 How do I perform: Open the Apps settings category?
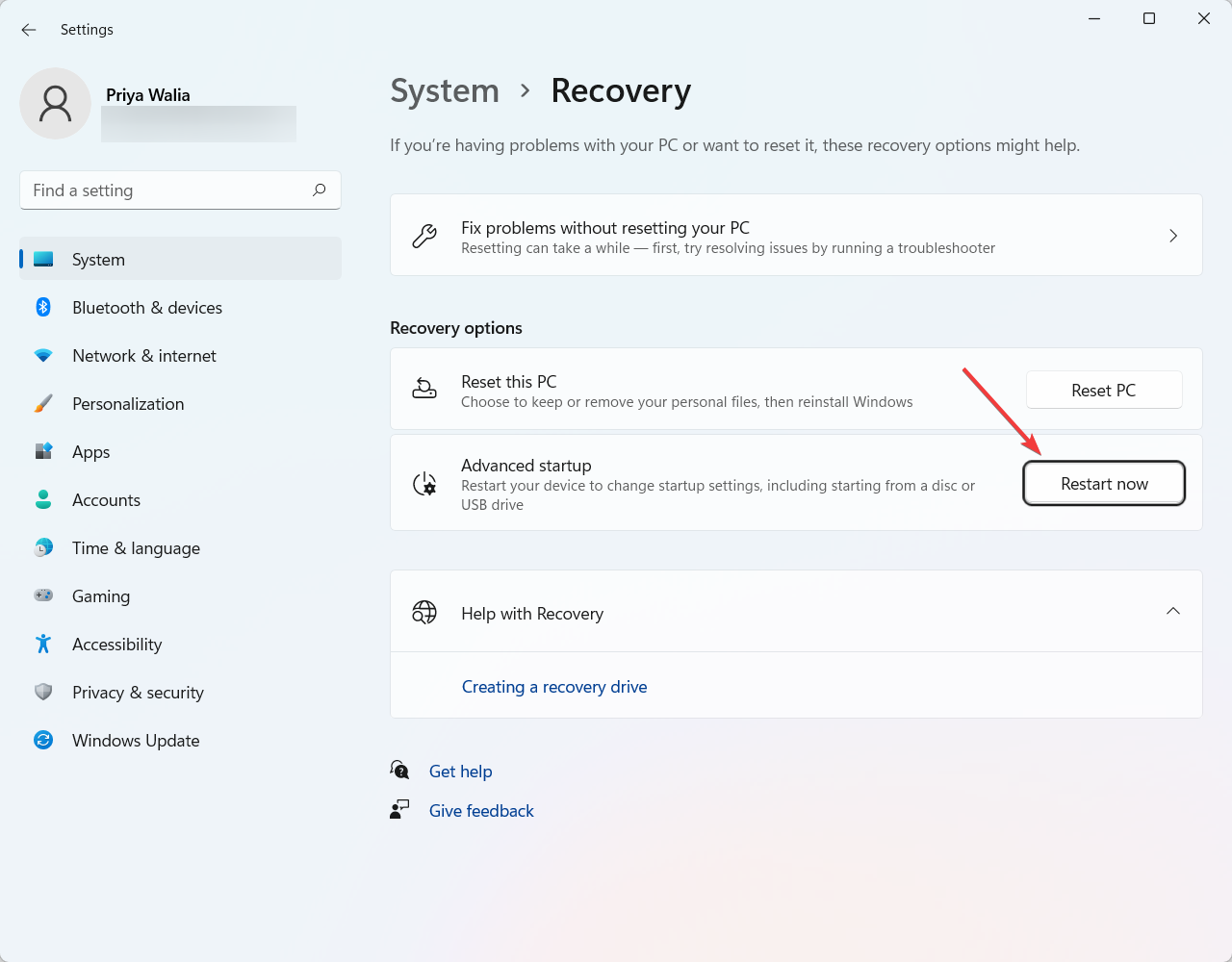coord(91,452)
